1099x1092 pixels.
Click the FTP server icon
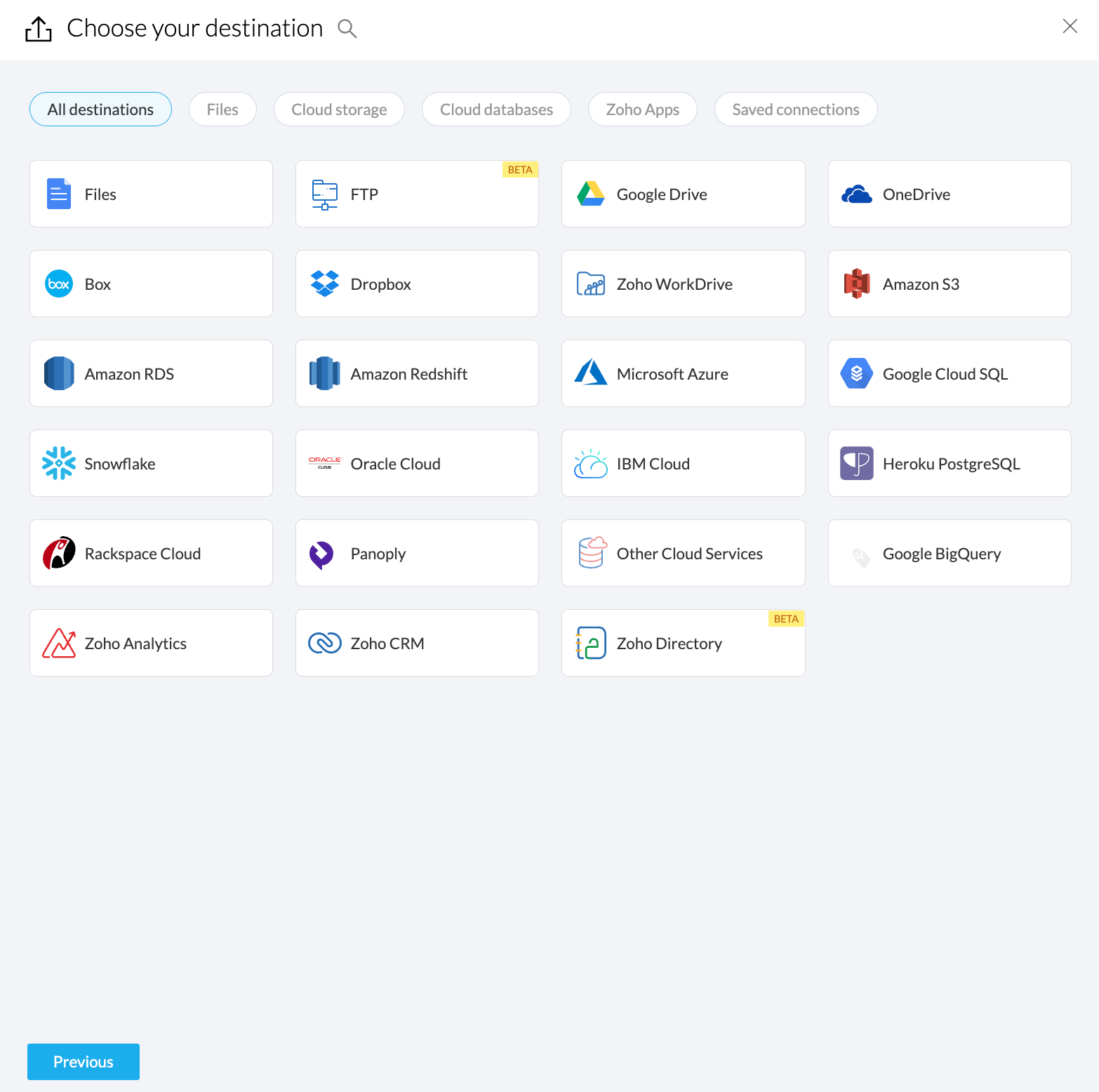pos(325,194)
